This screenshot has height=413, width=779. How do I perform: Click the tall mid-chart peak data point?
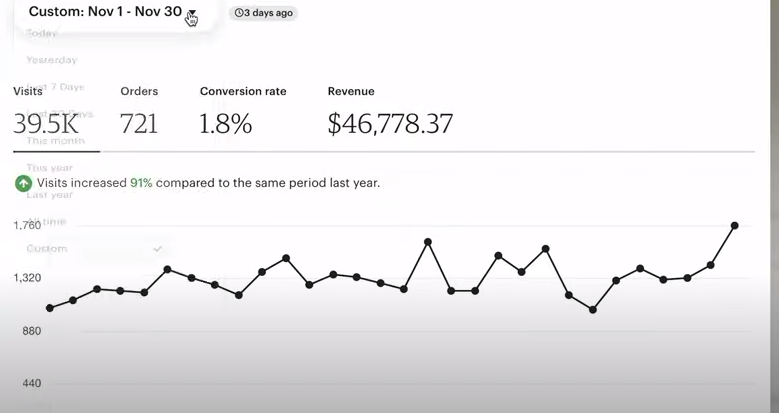428,242
